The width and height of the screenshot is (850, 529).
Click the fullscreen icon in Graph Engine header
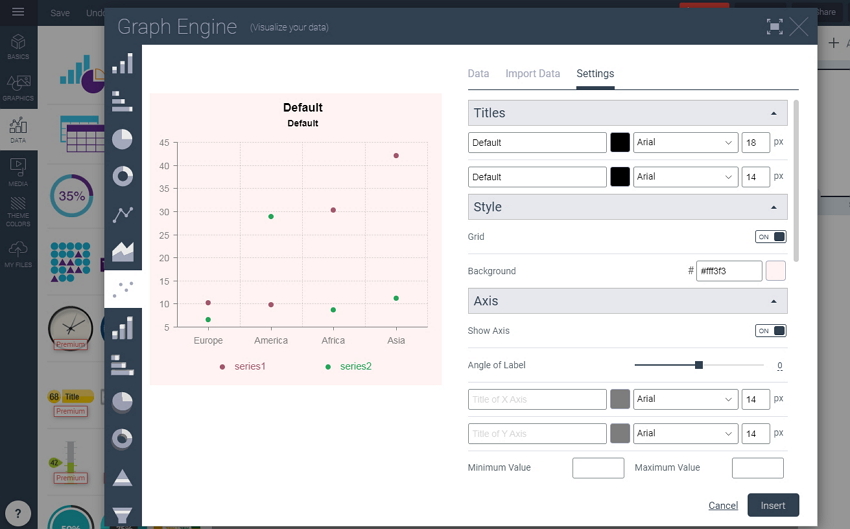(x=774, y=27)
